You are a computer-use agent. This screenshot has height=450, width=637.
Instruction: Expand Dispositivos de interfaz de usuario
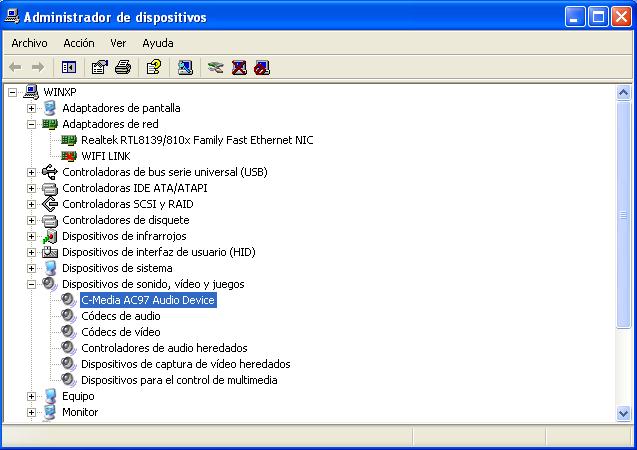pyautogui.click(x=31, y=252)
